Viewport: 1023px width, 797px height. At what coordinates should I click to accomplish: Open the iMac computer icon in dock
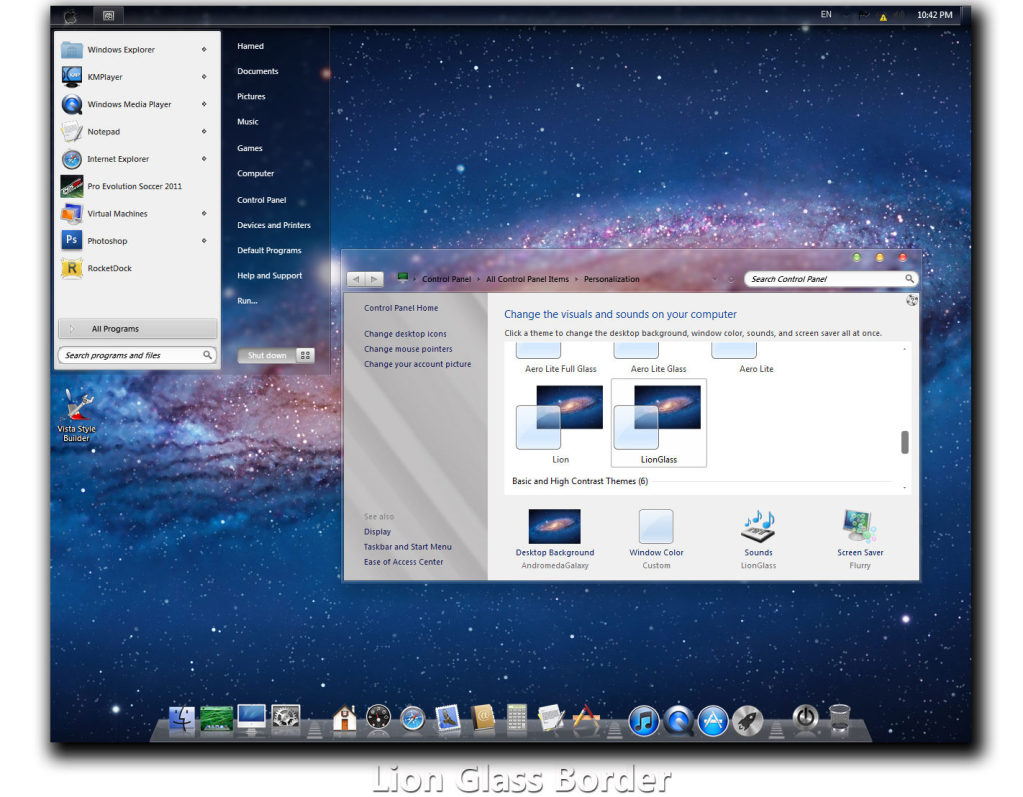click(x=252, y=718)
